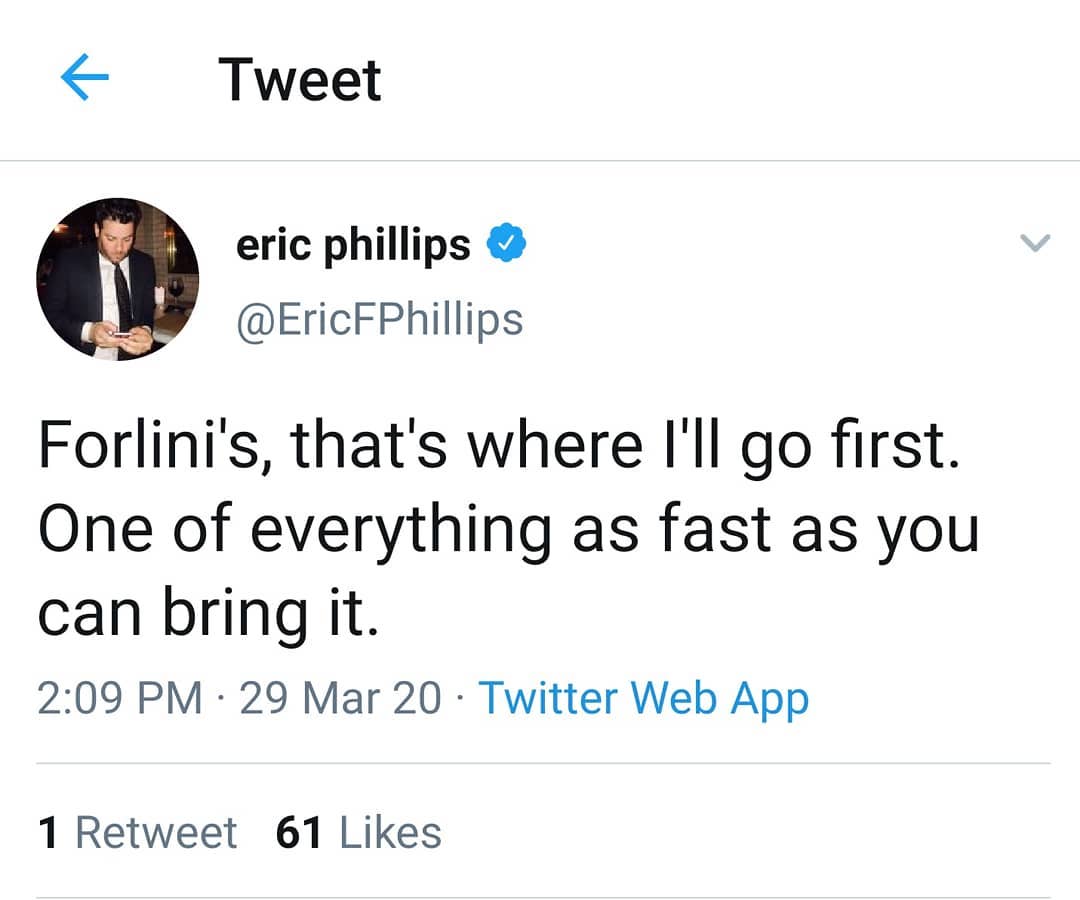This screenshot has width=1080, height=900.
Task: Click the tweet's last line "can bring it."
Action: 208,616
